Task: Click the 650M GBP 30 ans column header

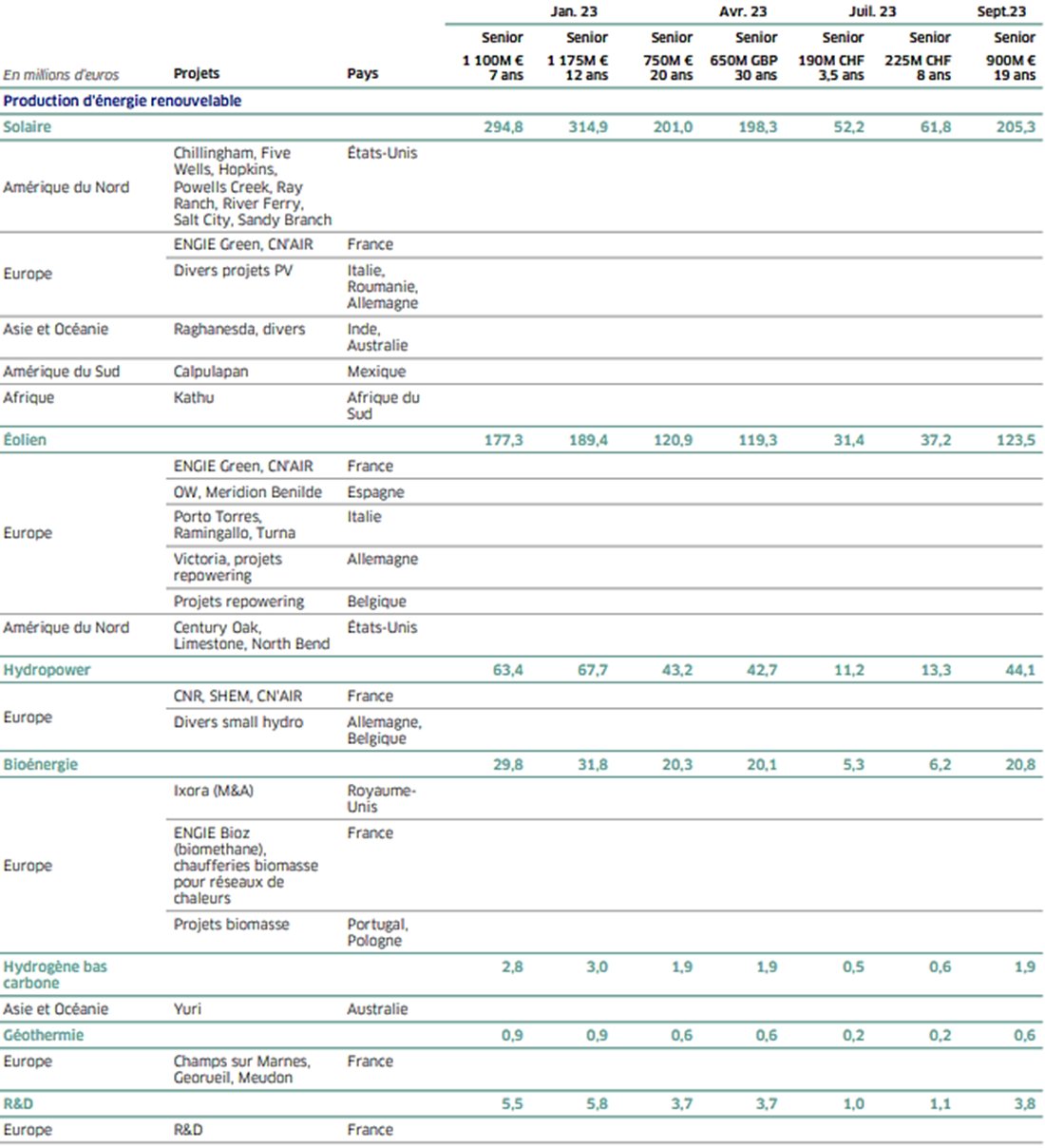Action: tap(744, 67)
